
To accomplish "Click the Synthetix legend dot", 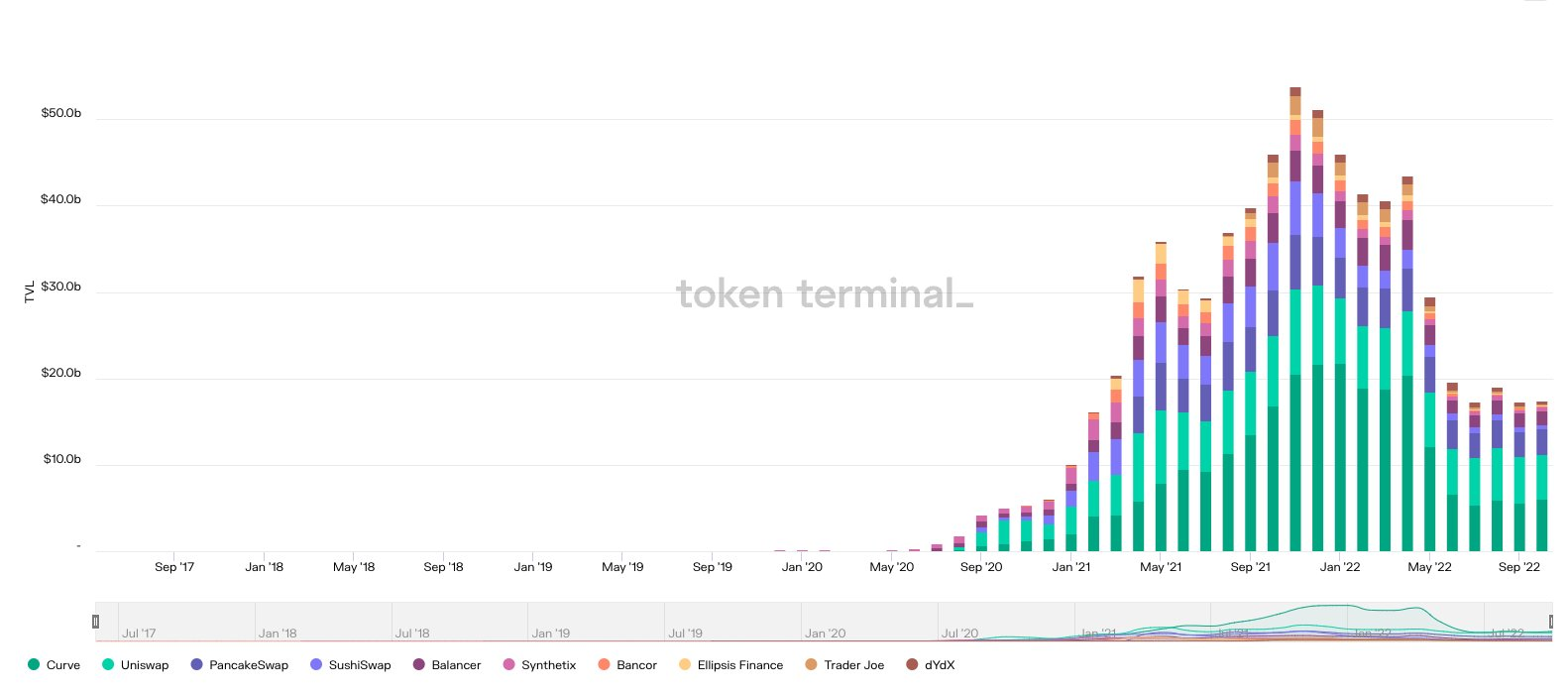I will tap(509, 665).
